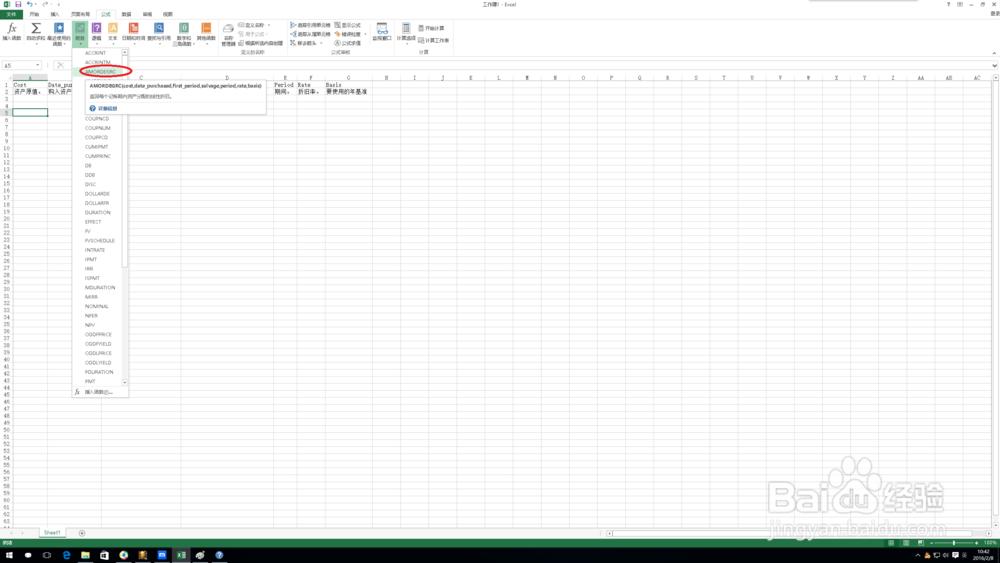Click the help icon in the AMORDEGRC tooltip
This screenshot has height=563, width=1000.
click(x=92, y=108)
